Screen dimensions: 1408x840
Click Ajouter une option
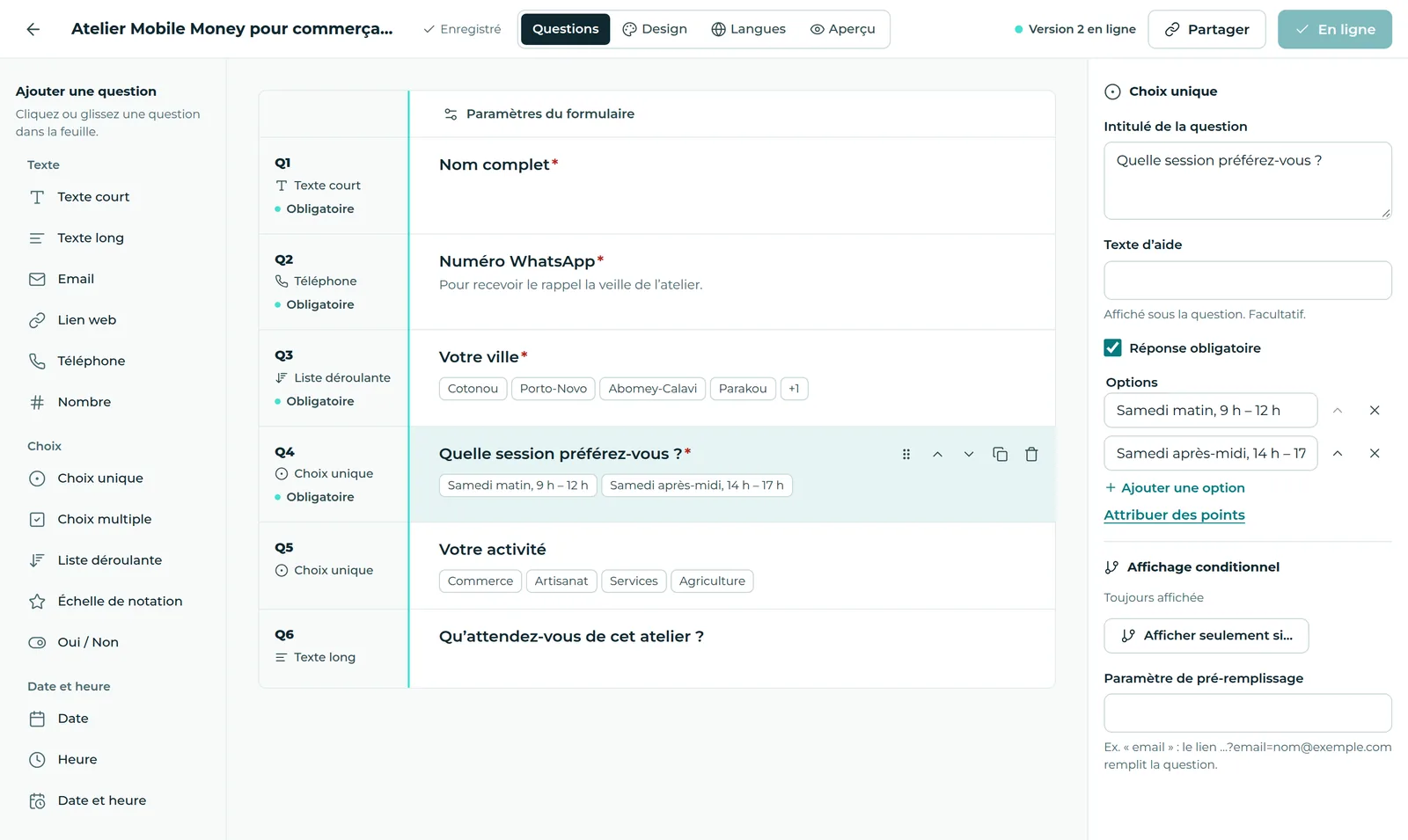[x=1175, y=488]
